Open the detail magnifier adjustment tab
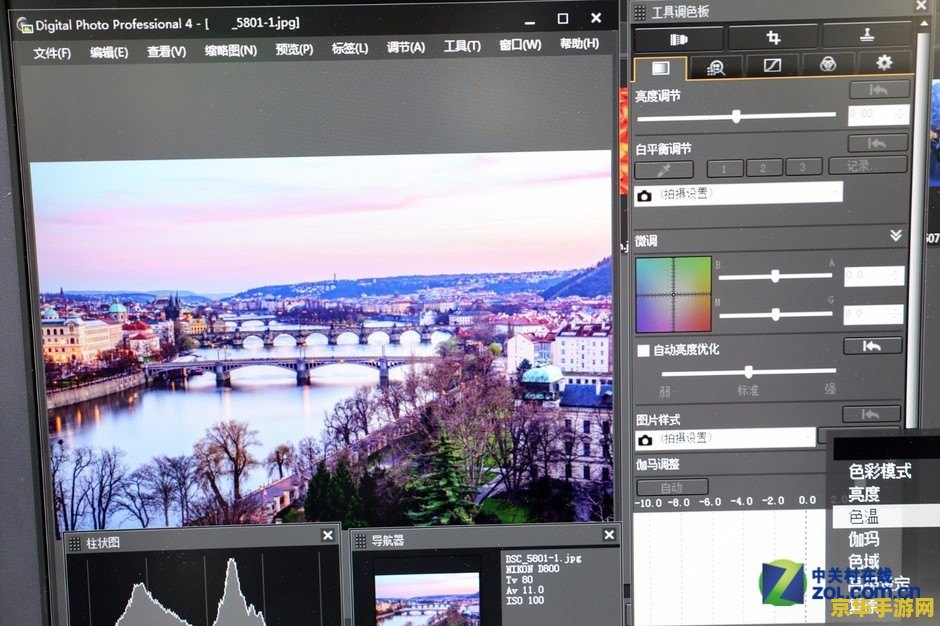940x626 pixels. (715, 67)
